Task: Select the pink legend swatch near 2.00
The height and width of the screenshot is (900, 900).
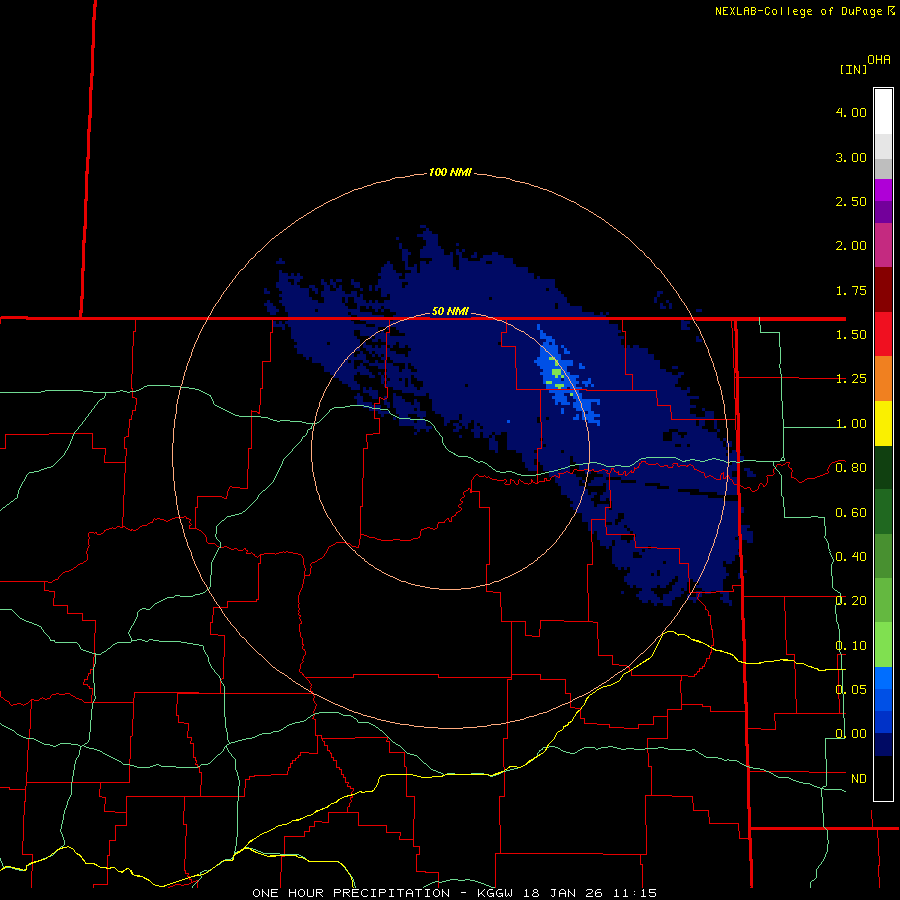Action: [x=883, y=245]
